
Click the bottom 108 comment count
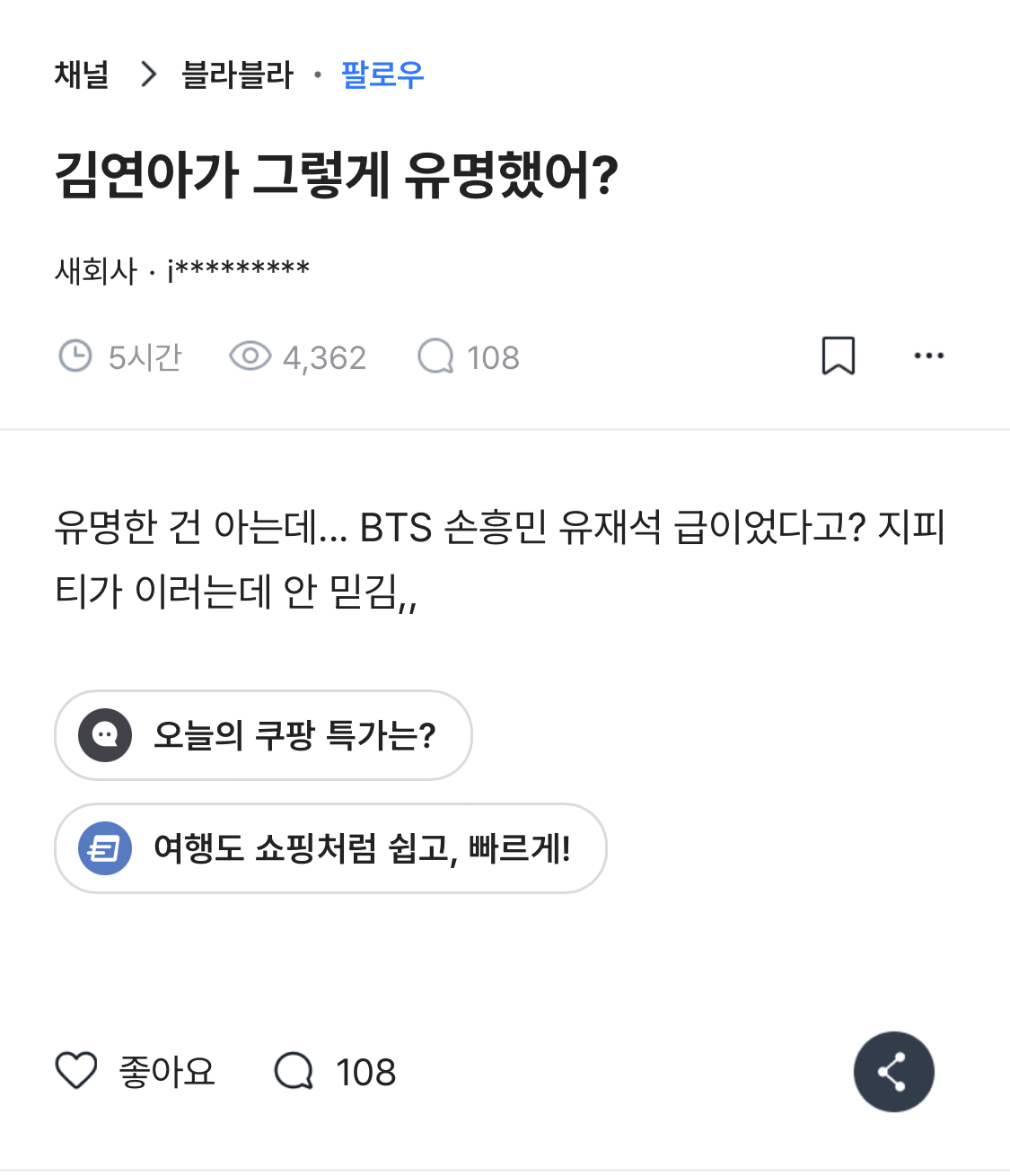pyautogui.click(x=365, y=1072)
